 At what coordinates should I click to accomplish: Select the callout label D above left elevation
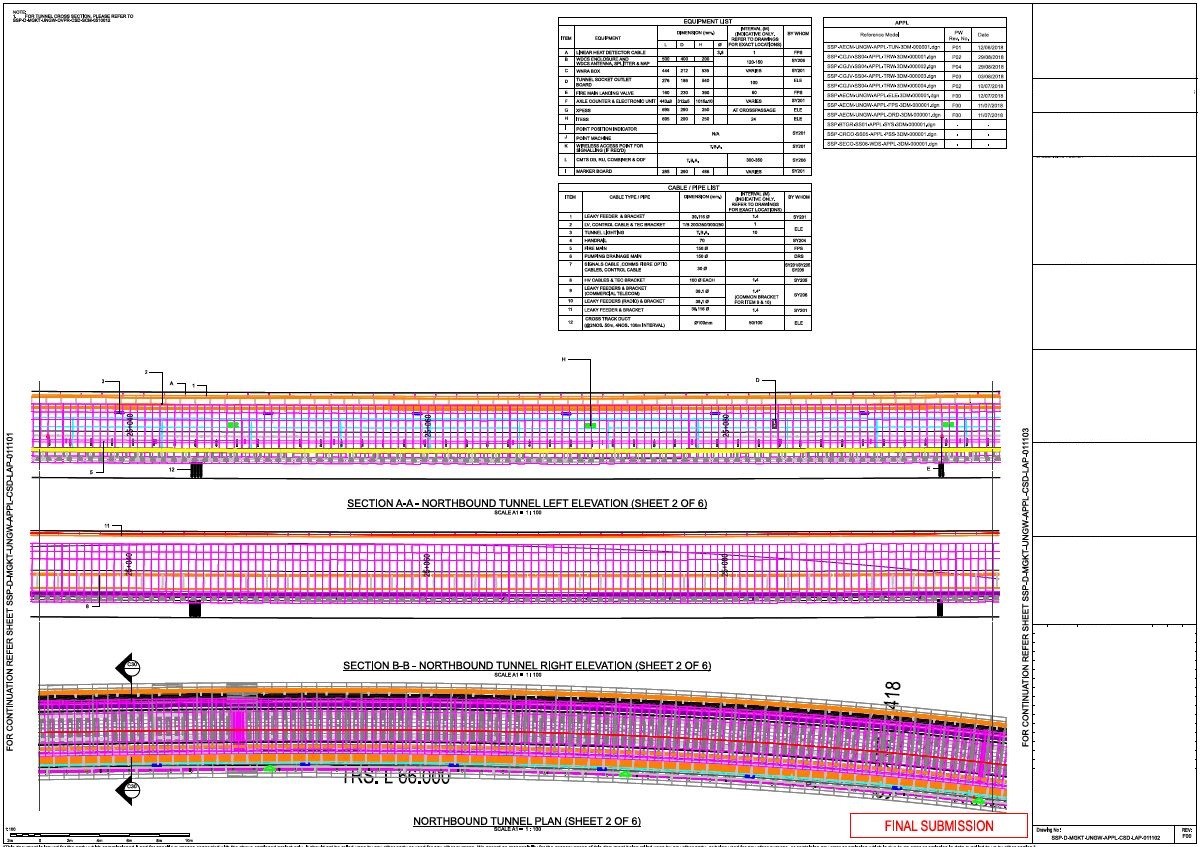pyautogui.click(x=758, y=380)
